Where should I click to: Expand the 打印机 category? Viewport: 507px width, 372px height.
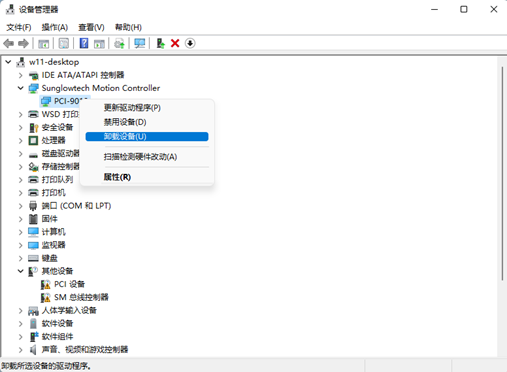point(21,193)
